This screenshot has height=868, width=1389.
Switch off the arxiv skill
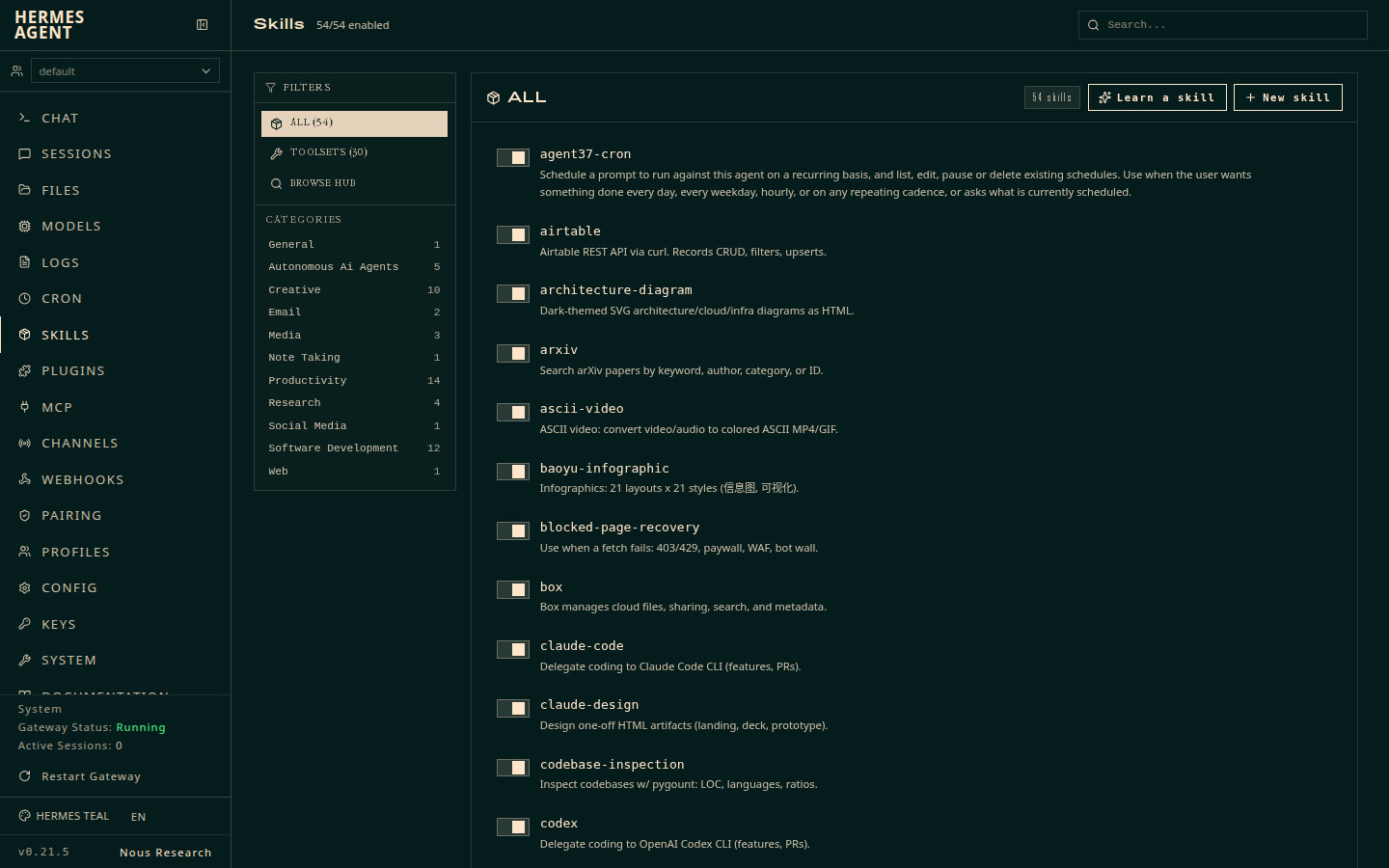pos(513,353)
